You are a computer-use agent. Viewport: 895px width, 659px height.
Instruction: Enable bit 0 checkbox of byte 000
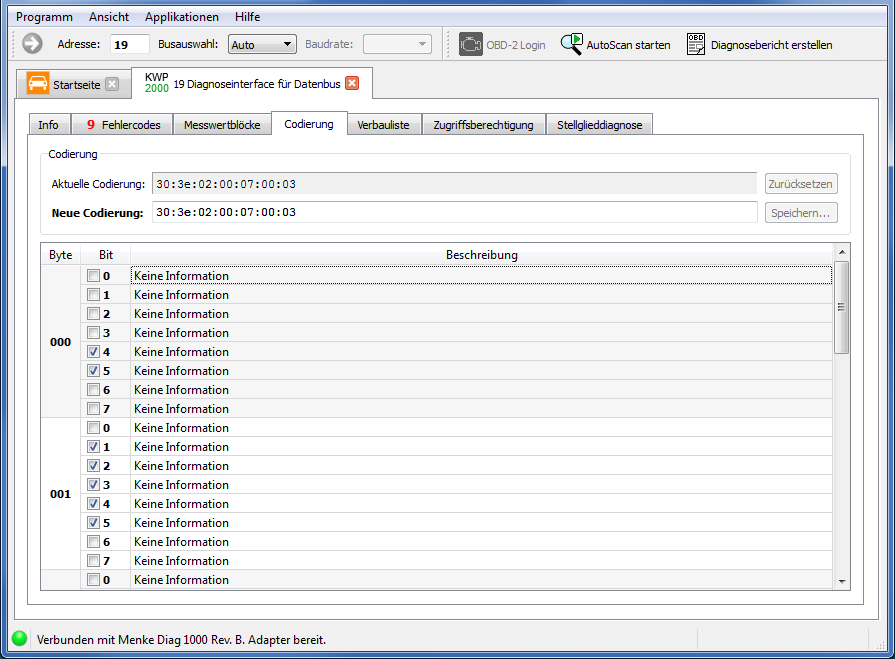click(x=93, y=276)
